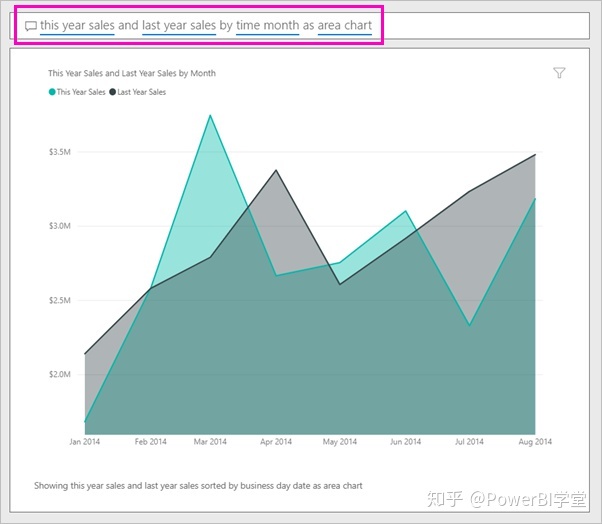The width and height of the screenshot is (602, 524).
Task: Open the filter funnel icon on the chart
Action: 559,73
